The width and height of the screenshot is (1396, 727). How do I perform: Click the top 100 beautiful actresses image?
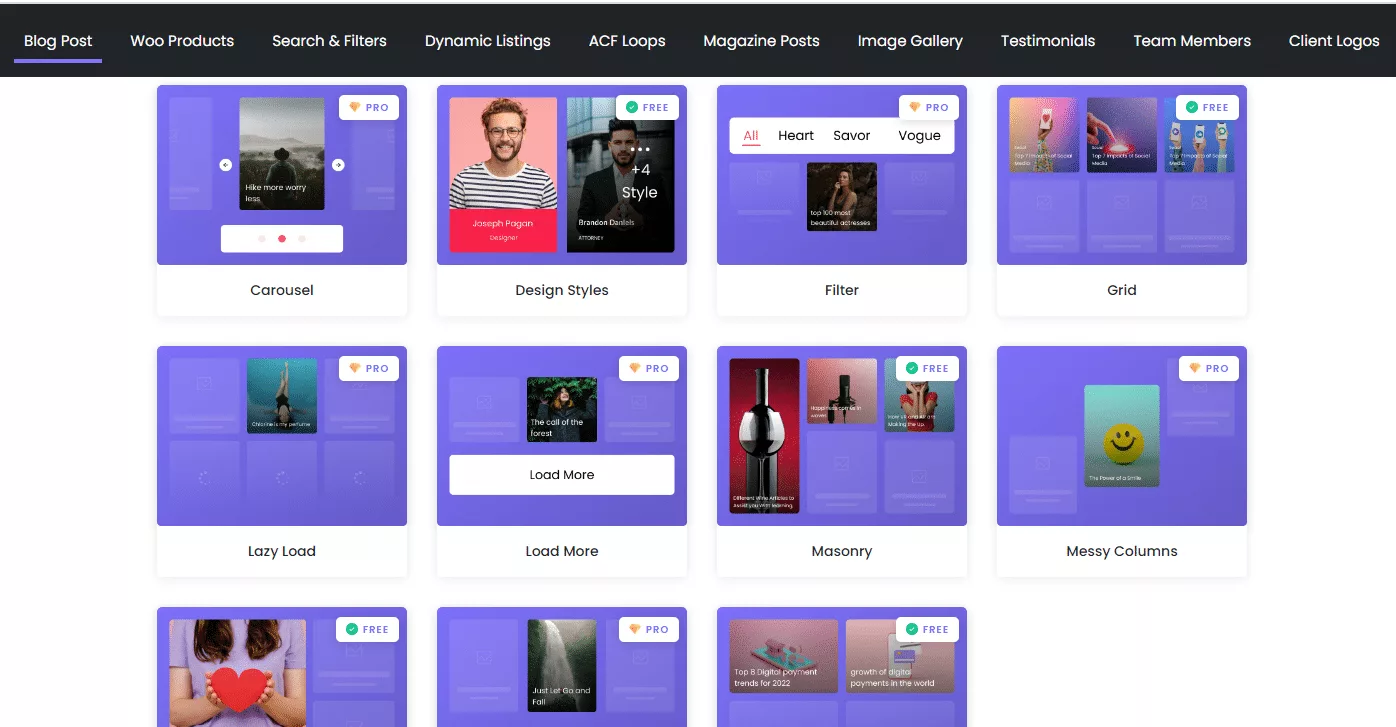842,197
